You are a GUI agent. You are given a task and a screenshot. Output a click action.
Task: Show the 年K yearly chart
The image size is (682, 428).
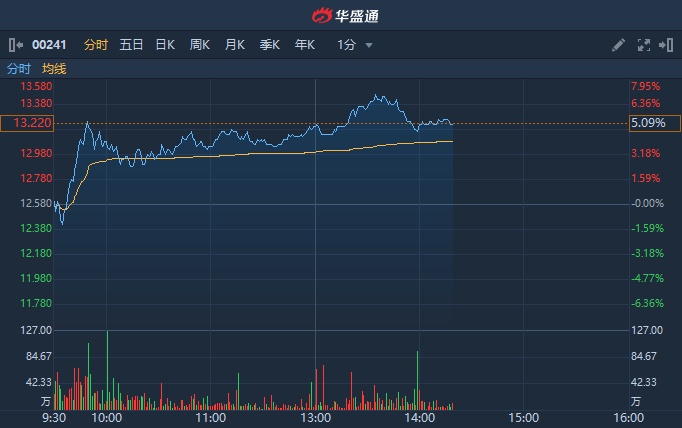[x=305, y=45]
